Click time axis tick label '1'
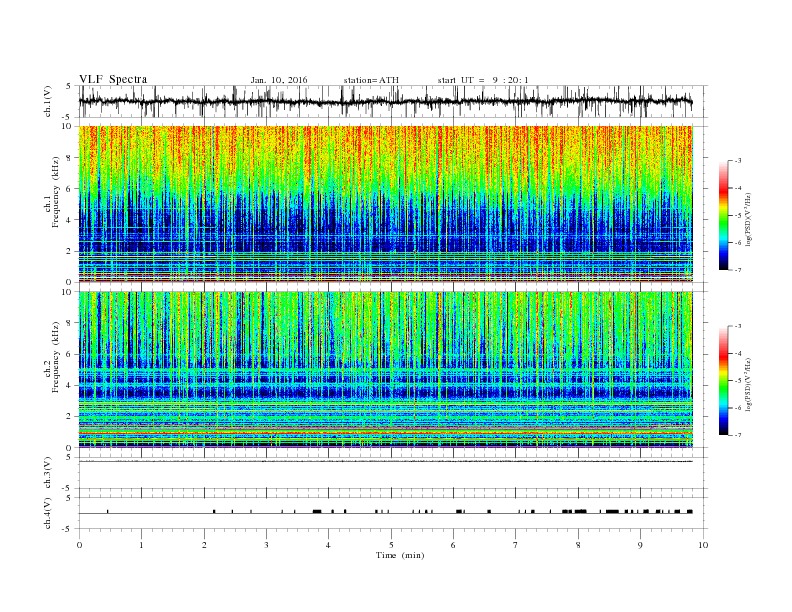The height and width of the screenshot is (612, 792). [141, 545]
